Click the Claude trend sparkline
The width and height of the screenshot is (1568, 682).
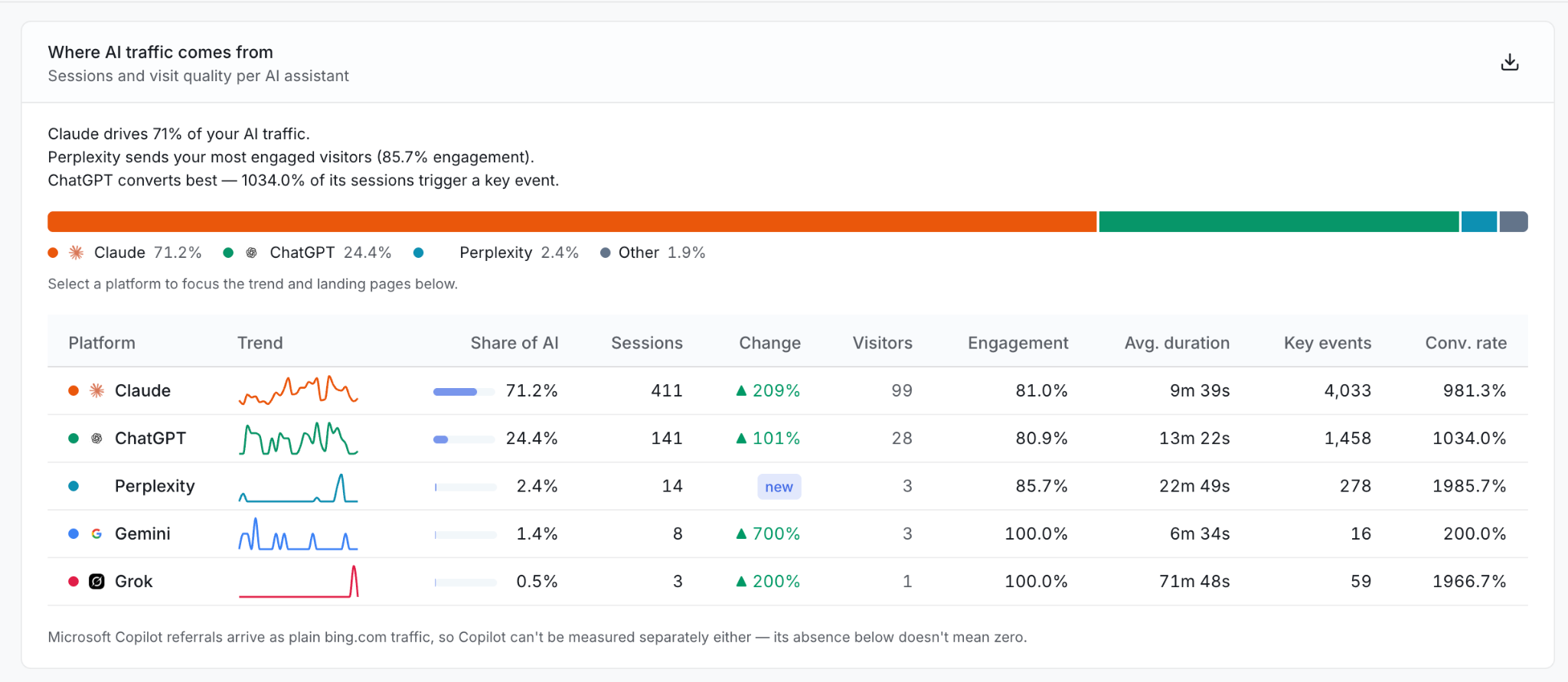coord(299,390)
